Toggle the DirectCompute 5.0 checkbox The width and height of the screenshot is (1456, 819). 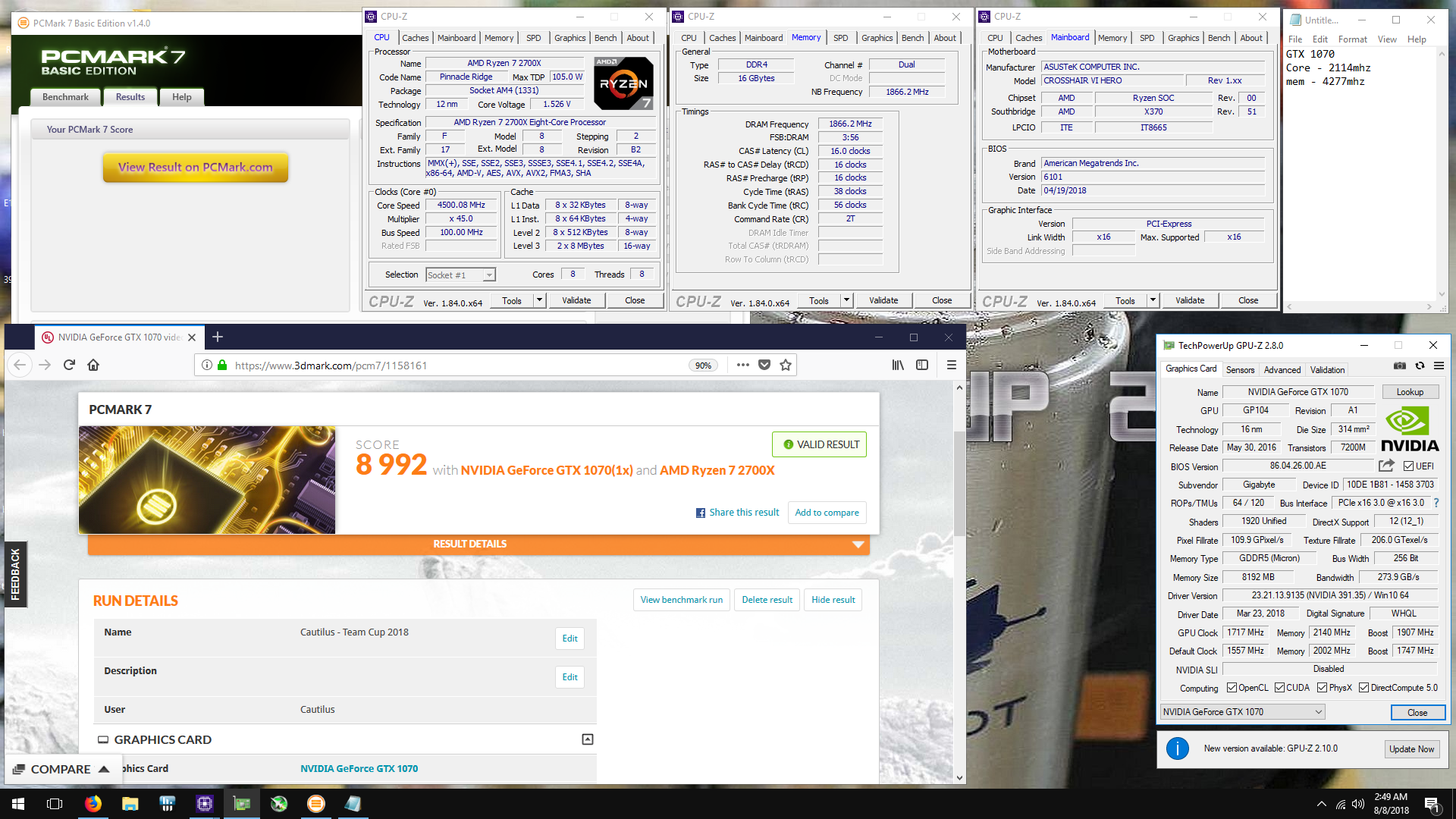coord(1363,688)
